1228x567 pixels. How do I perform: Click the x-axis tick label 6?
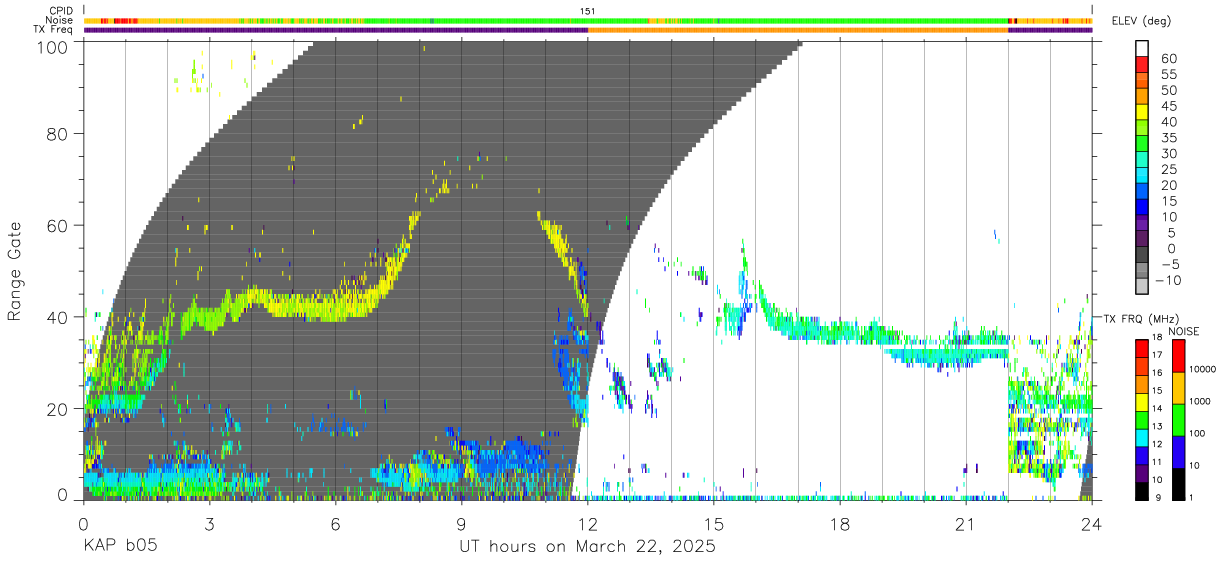335,524
